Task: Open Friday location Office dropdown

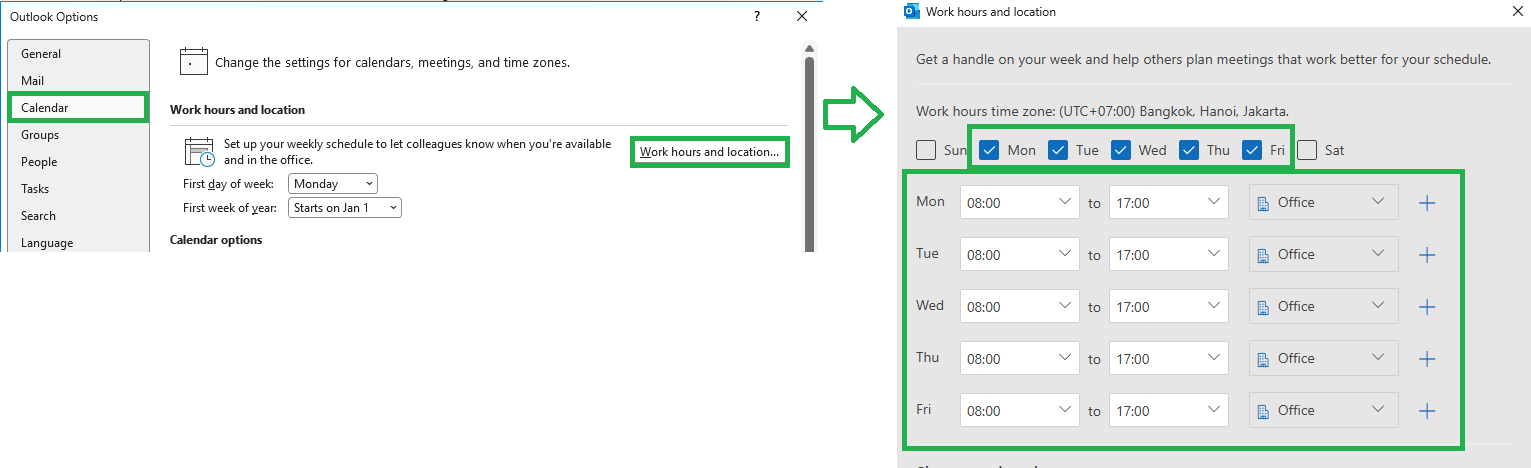Action: coord(1323,410)
